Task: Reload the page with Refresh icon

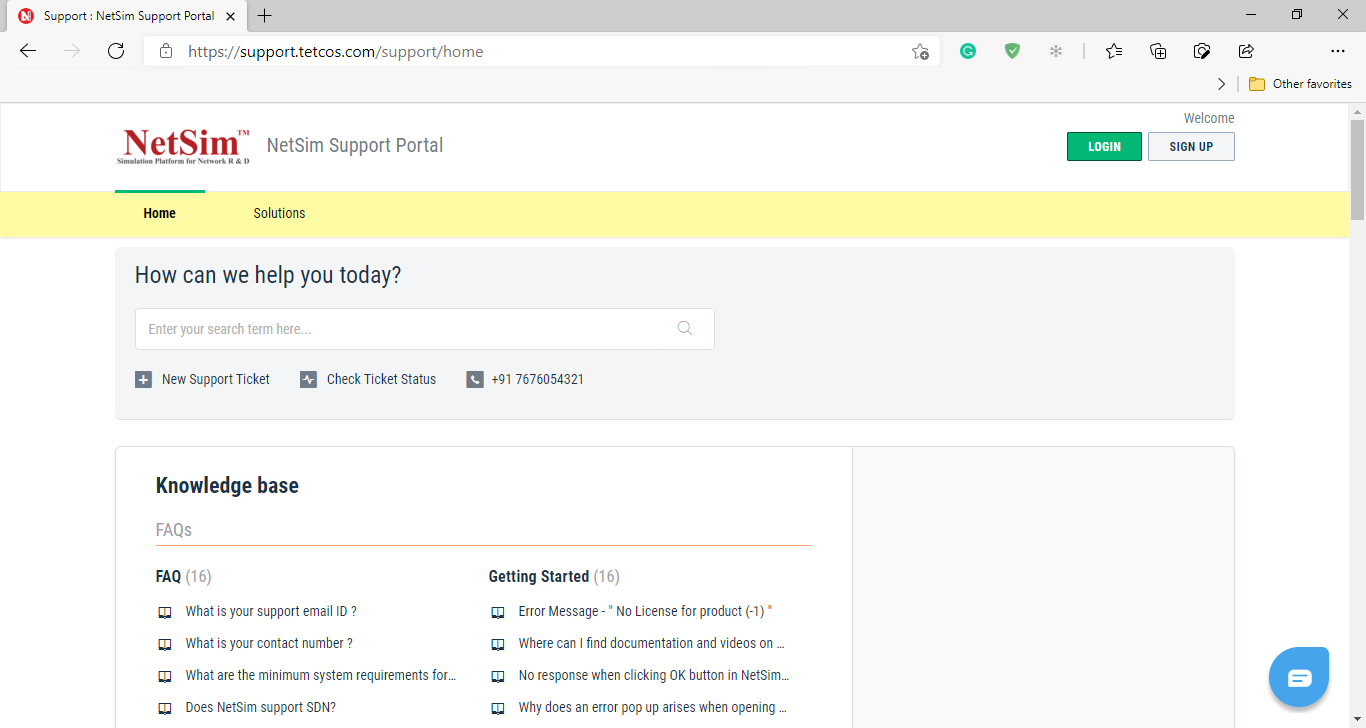Action: (116, 51)
